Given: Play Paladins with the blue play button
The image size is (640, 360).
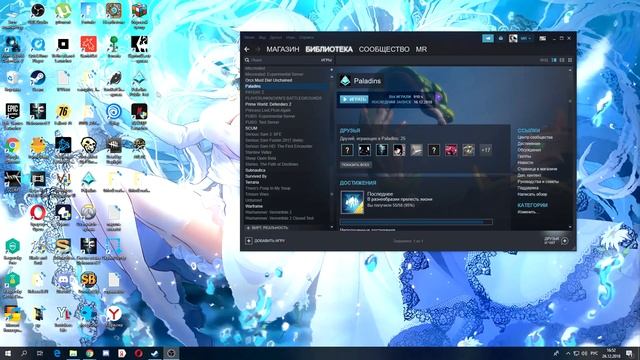Looking at the screenshot, I should point(354,99).
